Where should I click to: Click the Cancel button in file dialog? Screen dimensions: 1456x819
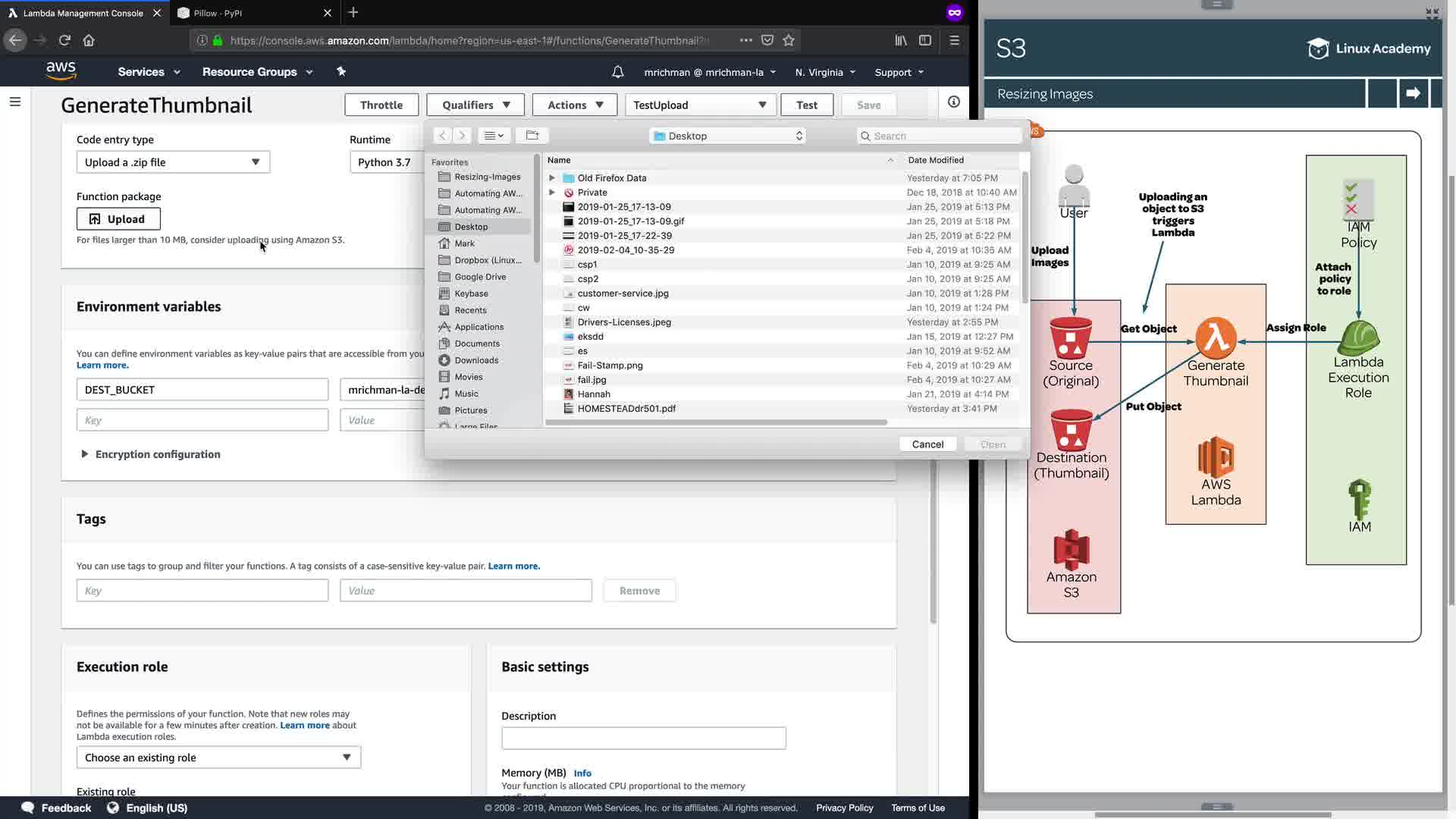927,444
